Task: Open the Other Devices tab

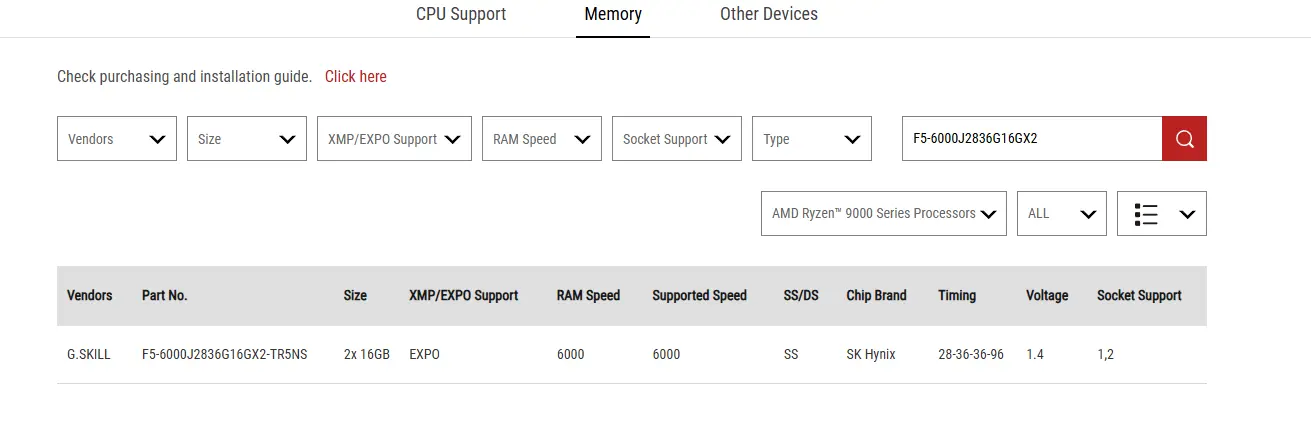Action: tap(769, 14)
